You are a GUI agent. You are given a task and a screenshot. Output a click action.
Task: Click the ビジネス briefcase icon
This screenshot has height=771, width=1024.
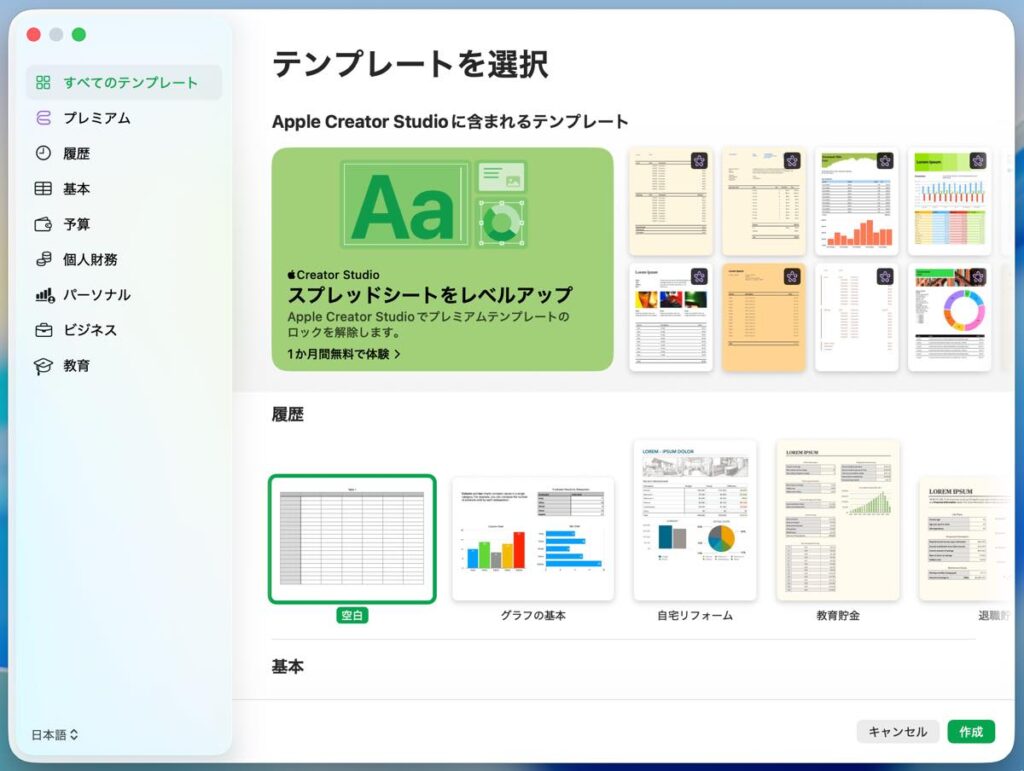click(x=43, y=330)
